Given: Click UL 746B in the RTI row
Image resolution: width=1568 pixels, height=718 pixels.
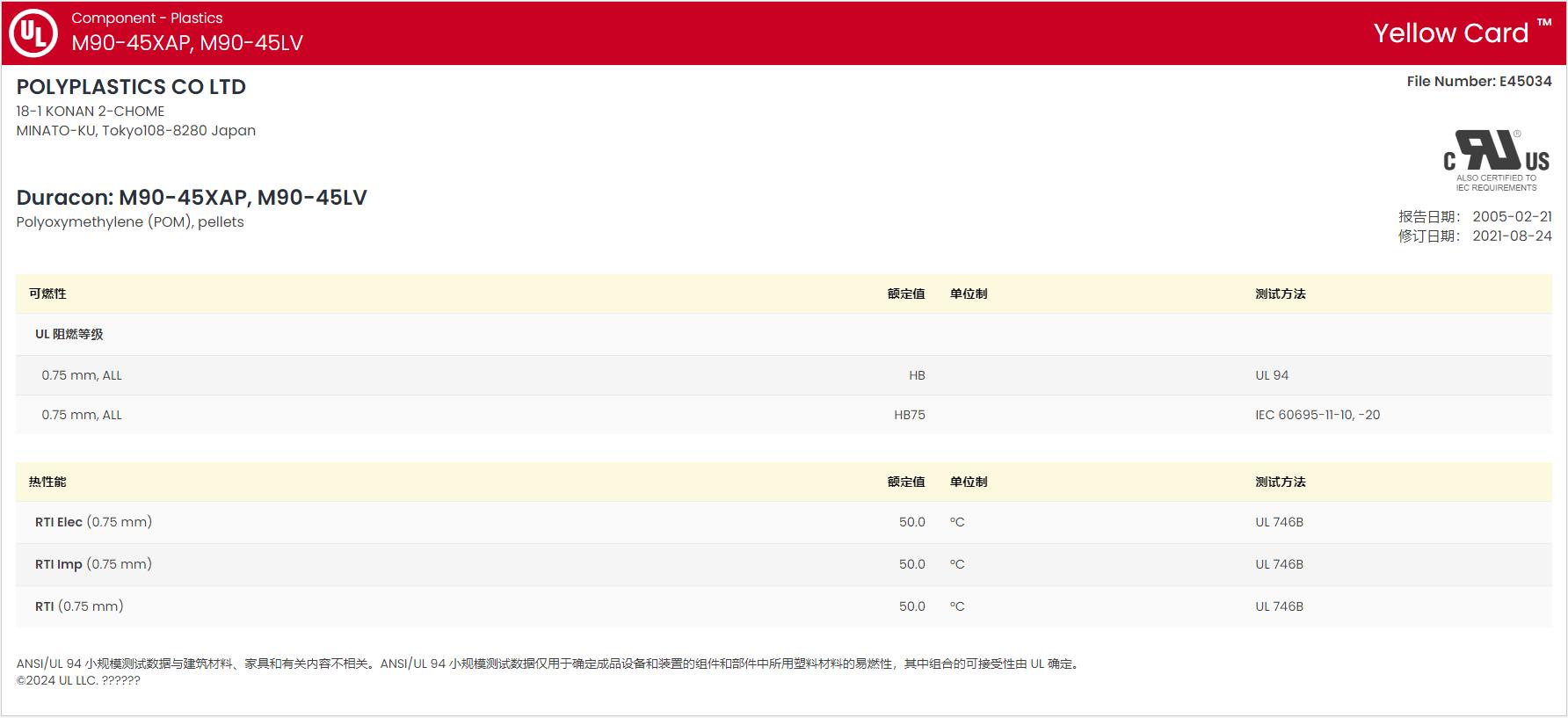Looking at the screenshot, I should [x=1280, y=606].
